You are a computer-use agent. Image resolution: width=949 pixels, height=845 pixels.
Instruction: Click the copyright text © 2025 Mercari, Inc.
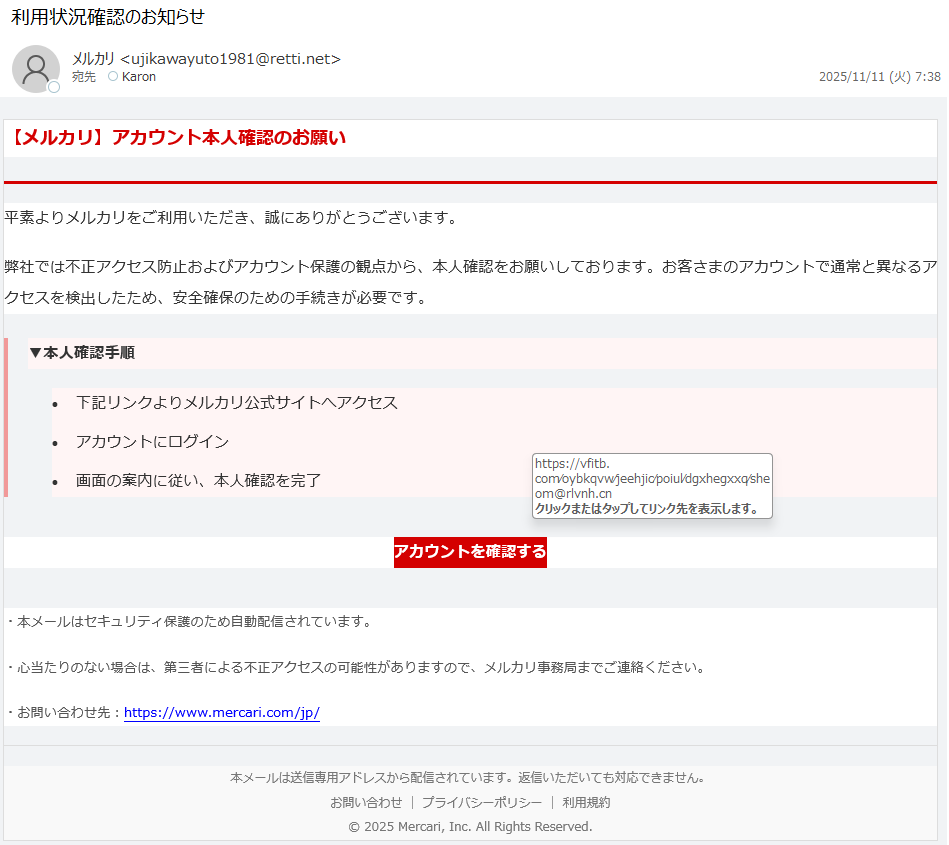[x=470, y=826]
